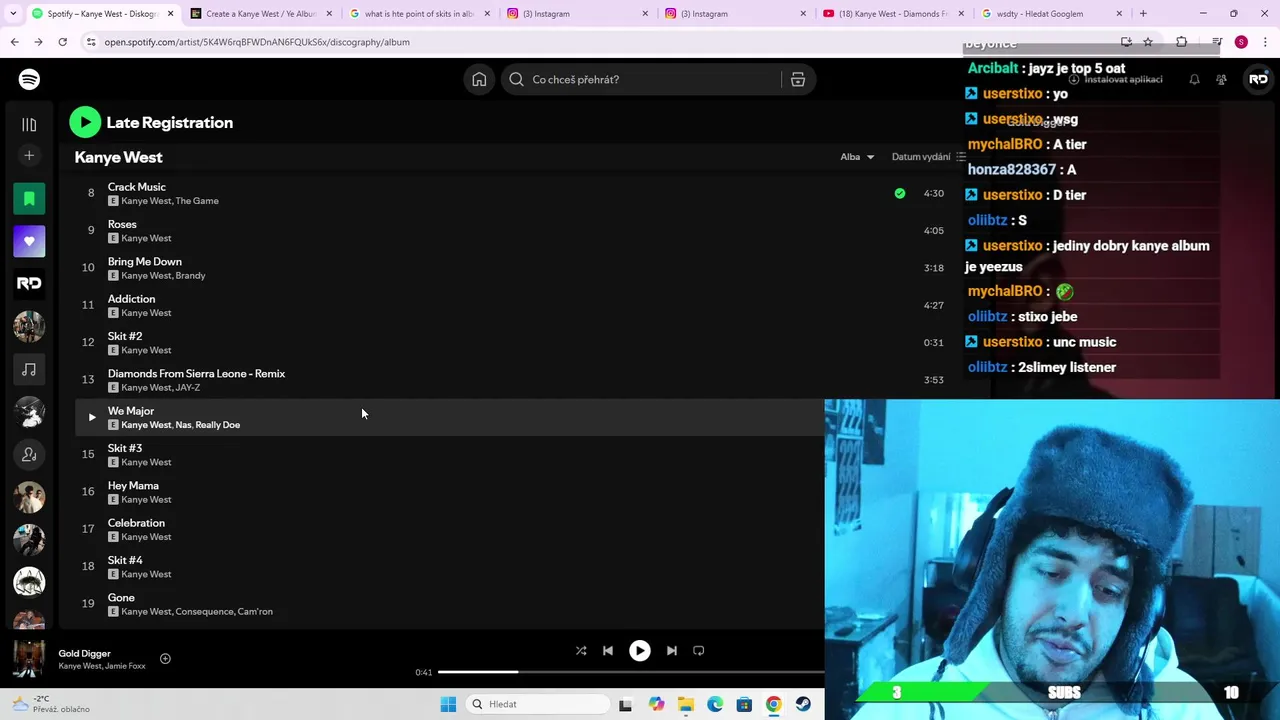
Task: Open artist link Cam'ron
Action: (x=255, y=612)
